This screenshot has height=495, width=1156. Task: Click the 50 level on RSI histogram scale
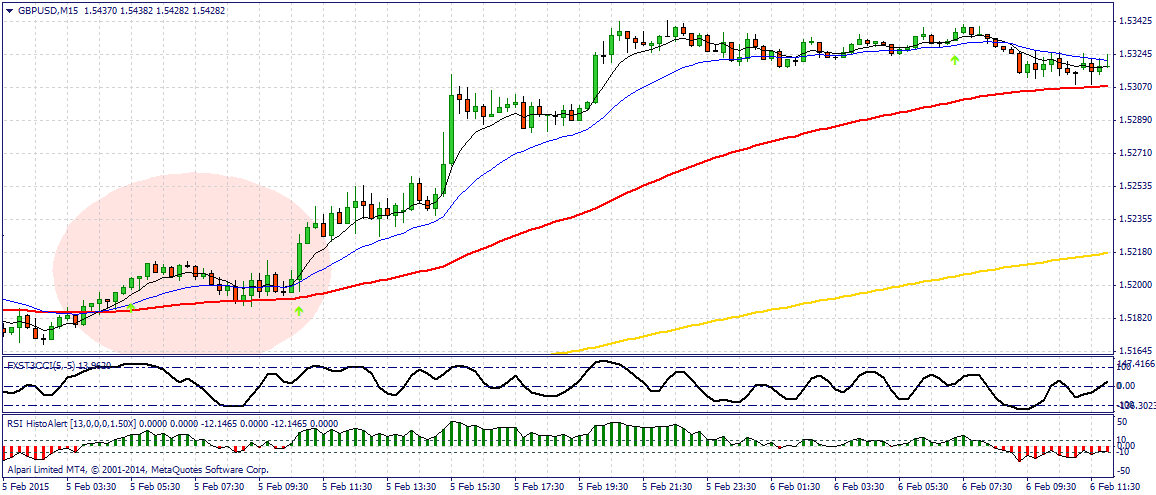pyautogui.click(x=1124, y=422)
